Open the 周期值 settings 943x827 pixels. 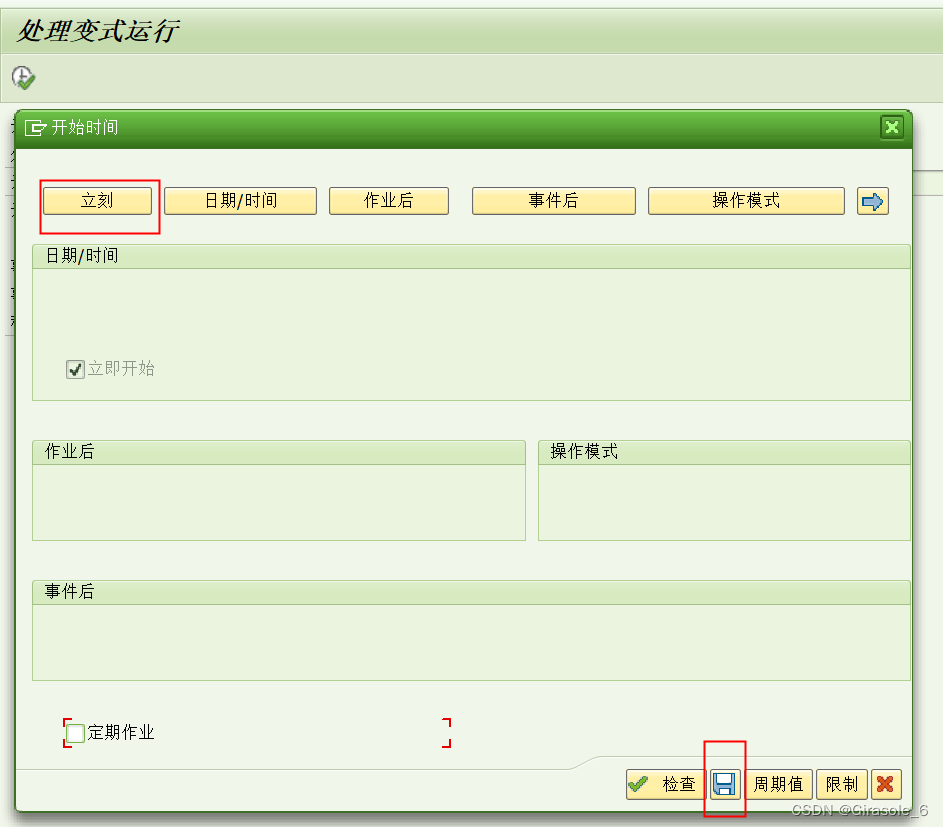coord(779,784)
